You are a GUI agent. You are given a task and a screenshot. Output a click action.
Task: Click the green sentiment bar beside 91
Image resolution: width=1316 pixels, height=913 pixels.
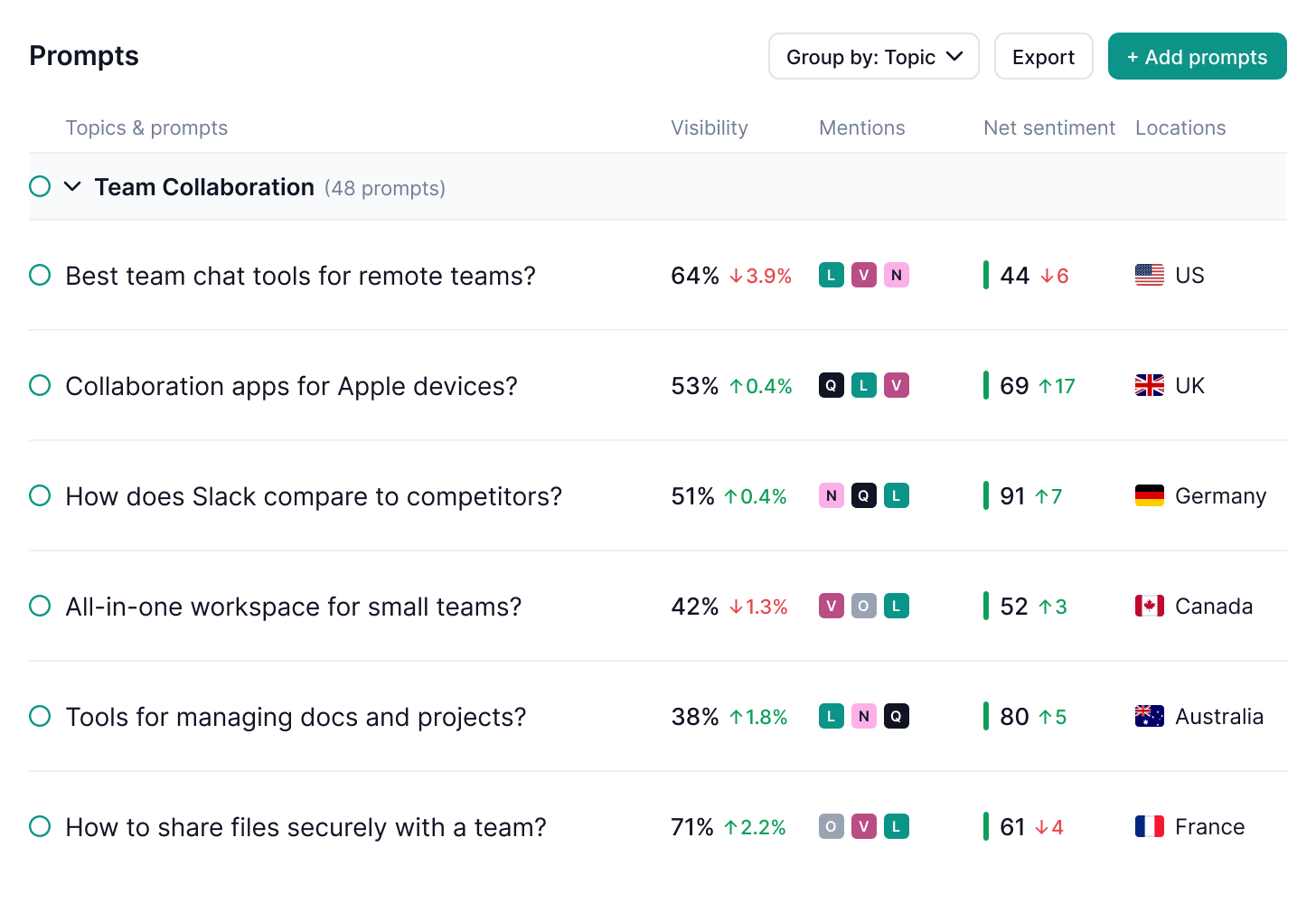986,495
